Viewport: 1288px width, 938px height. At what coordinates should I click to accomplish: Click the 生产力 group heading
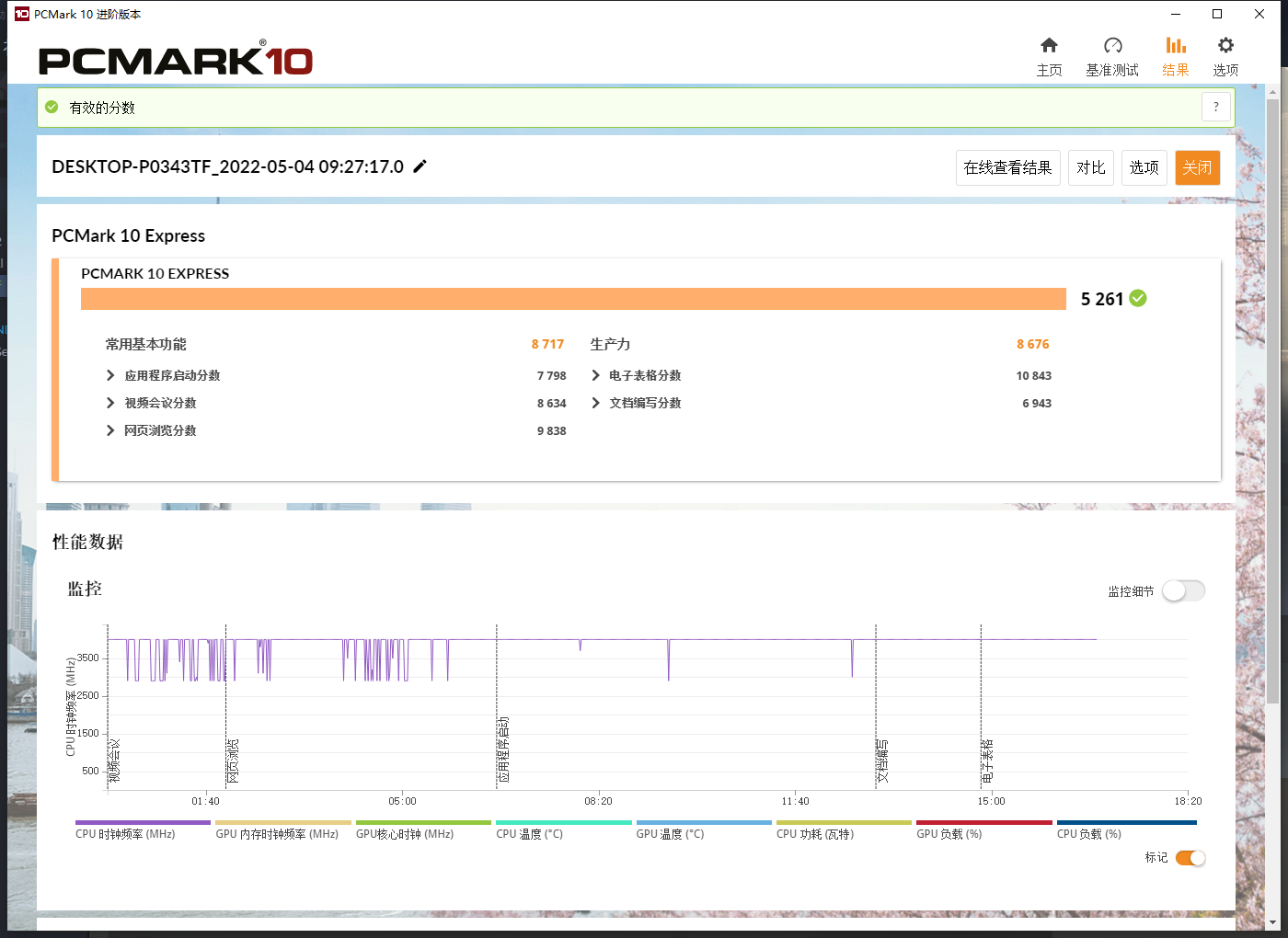(x=610, y=344)
